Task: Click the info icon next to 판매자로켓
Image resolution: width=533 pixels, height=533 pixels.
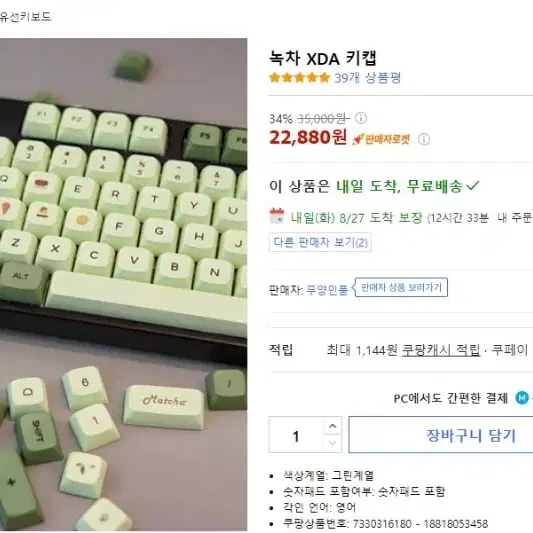Action: click(x=424, y=139)
